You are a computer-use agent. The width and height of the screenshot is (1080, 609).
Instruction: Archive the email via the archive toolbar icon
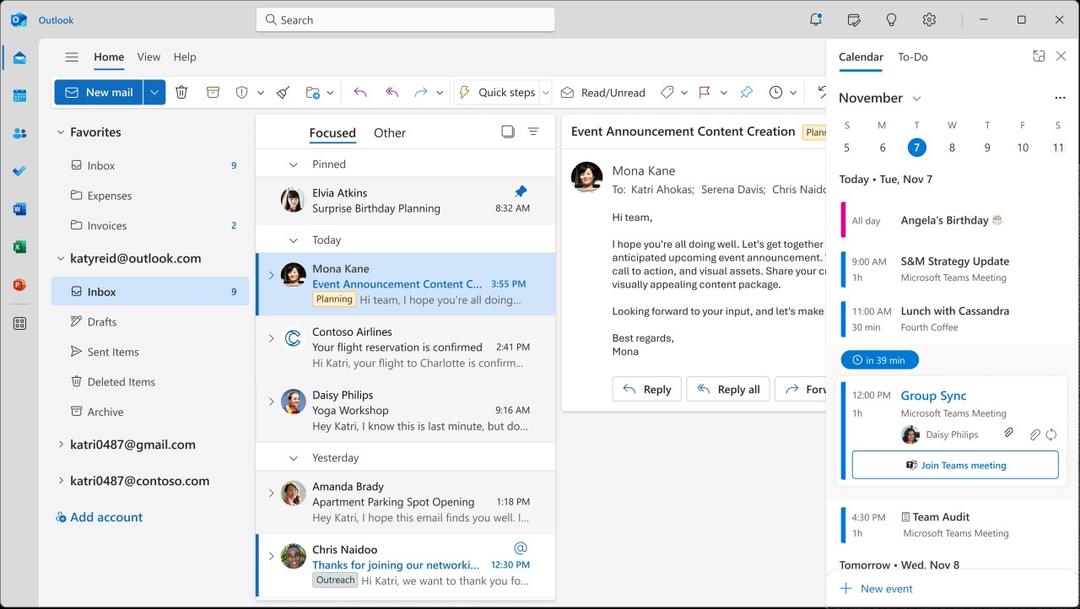point(213,92)
